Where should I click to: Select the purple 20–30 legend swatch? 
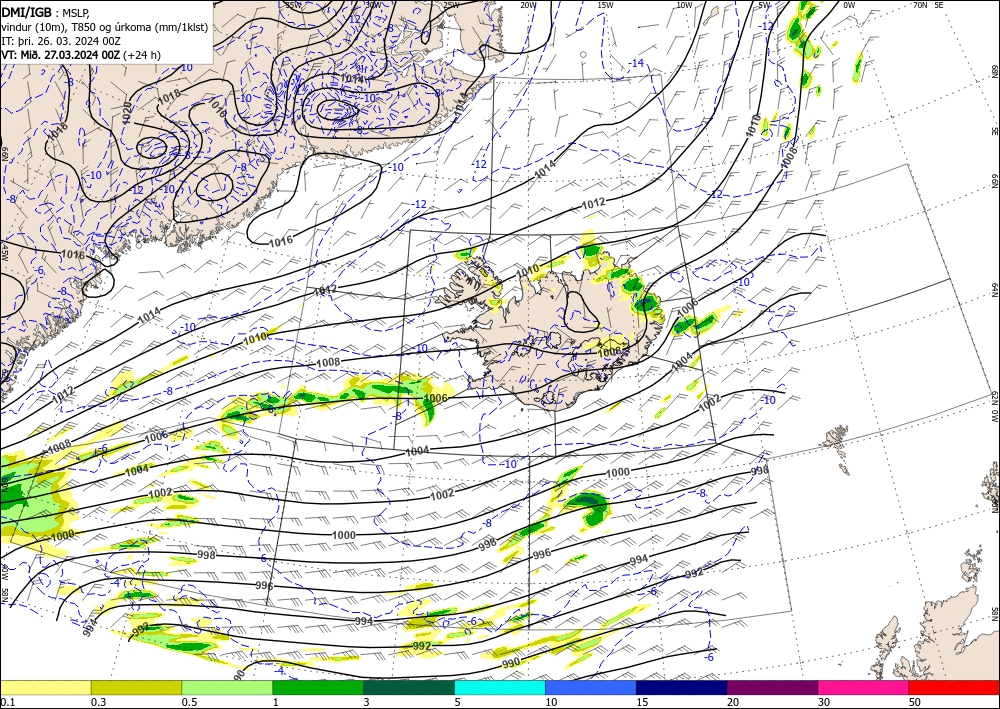(772, 687)
